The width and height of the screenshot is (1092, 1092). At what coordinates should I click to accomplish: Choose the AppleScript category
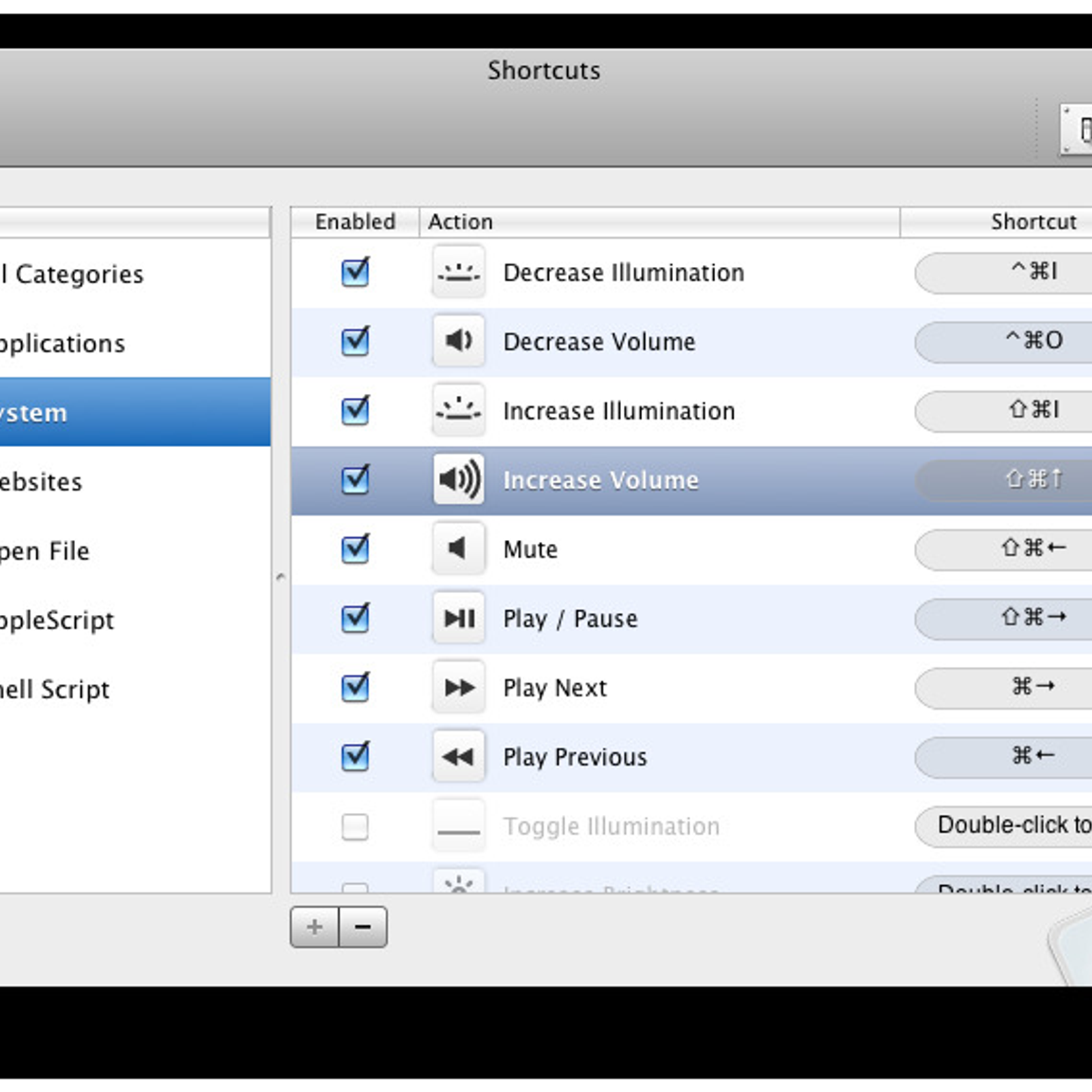click(135, 620)
